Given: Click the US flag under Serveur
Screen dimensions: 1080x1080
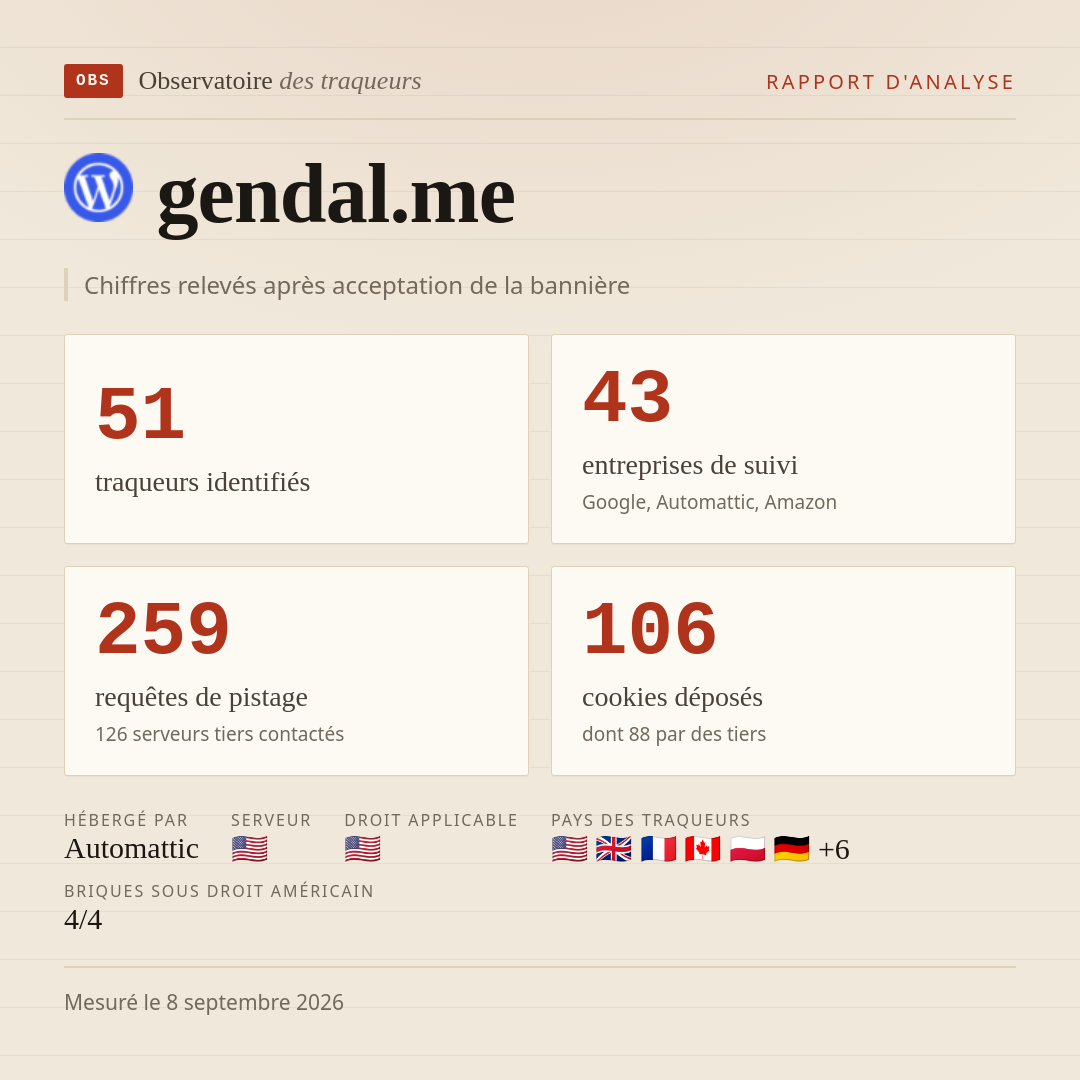Looking at the screenshot, I should pyautogui.click(x=249, y=849).
